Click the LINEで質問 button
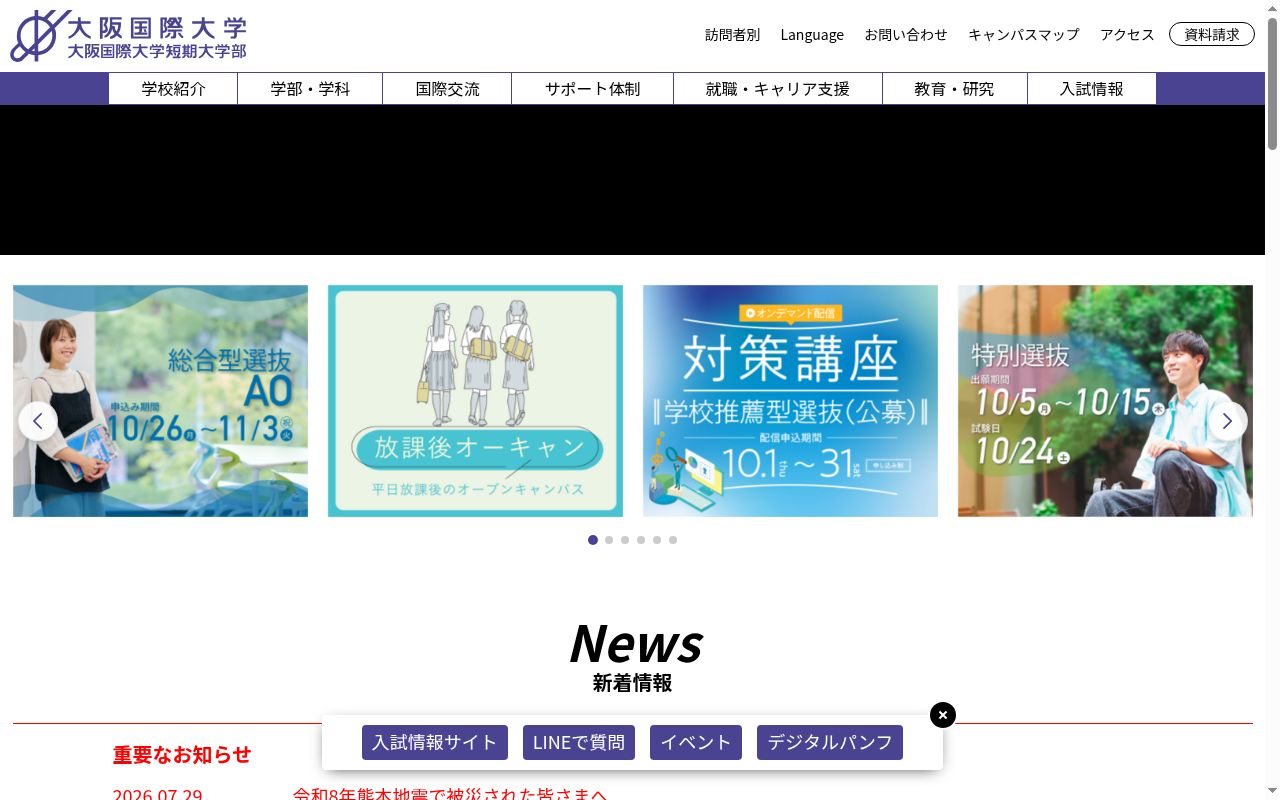The width and height of the screenshot is (1280, 800). pyautogui.click(x=579, y=743)
